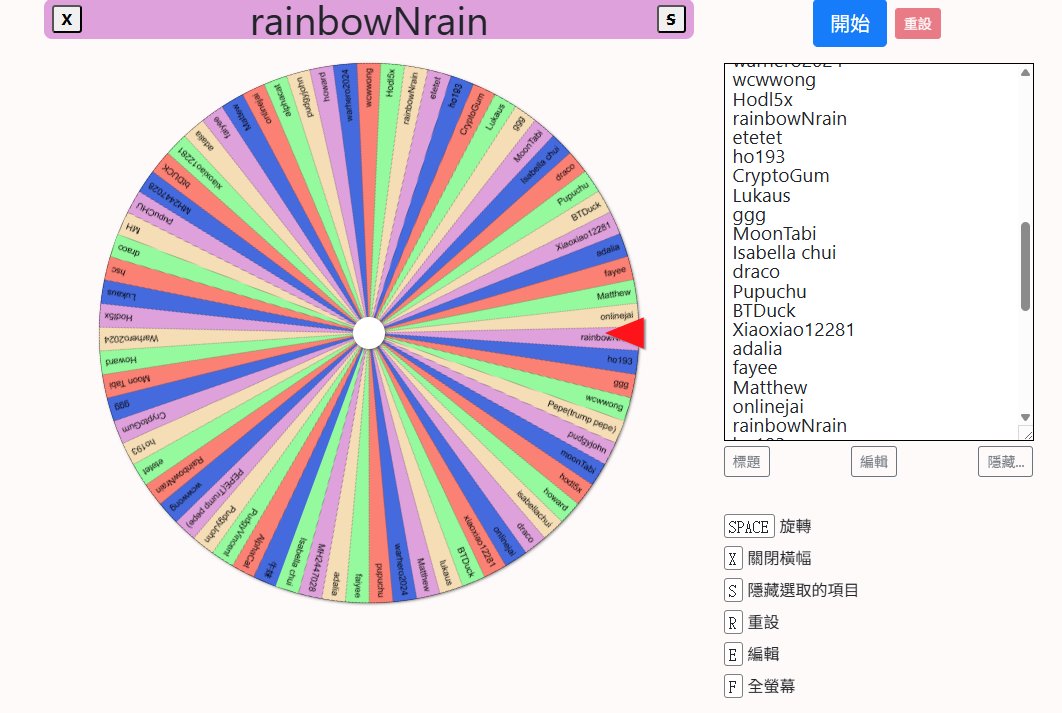Click 'ggg' in the names list
Viewport: 1062px width, 713px height.
[749, 215]
